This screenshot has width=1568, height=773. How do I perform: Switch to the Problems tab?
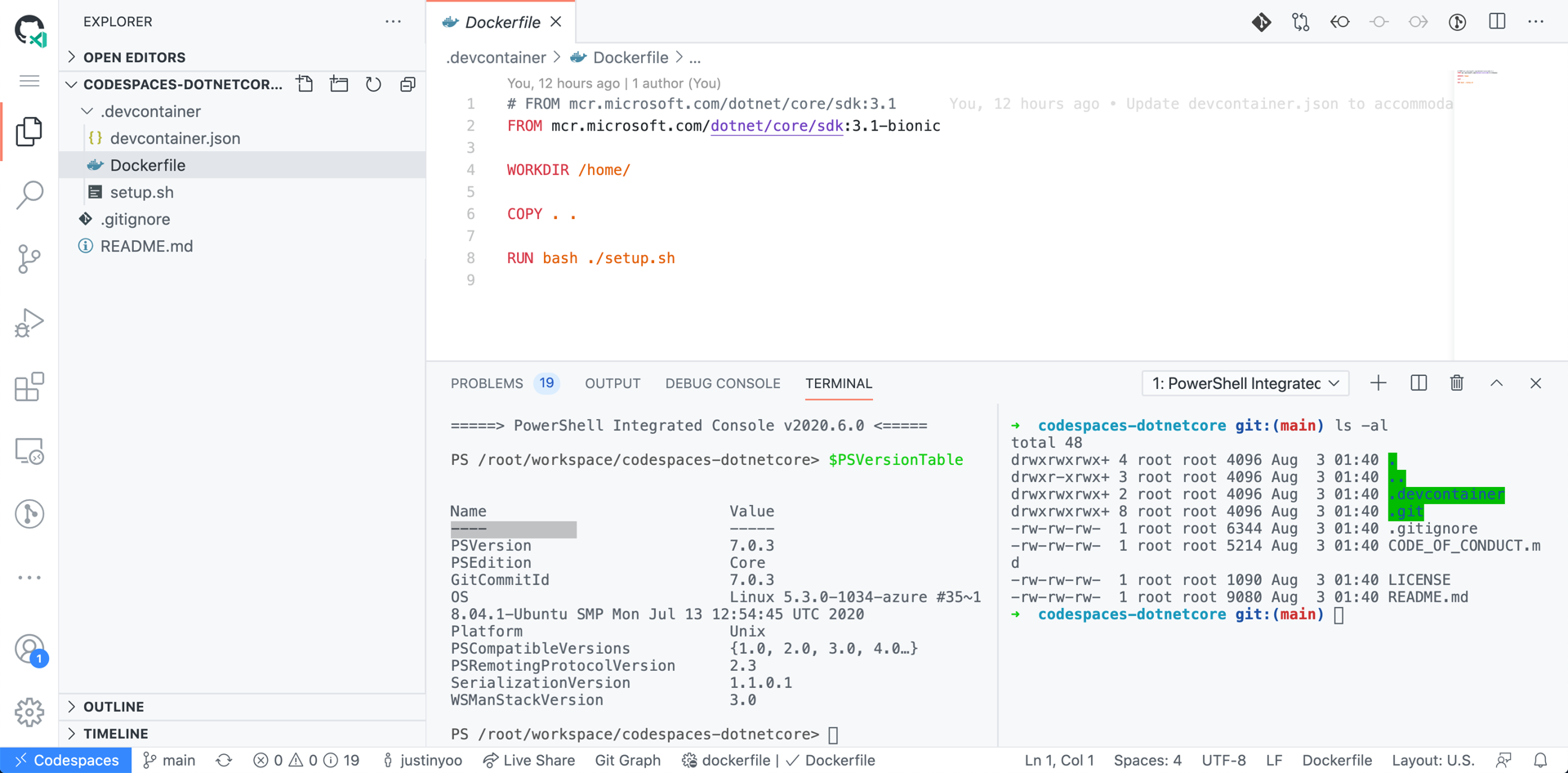click(x=504, y=383)
